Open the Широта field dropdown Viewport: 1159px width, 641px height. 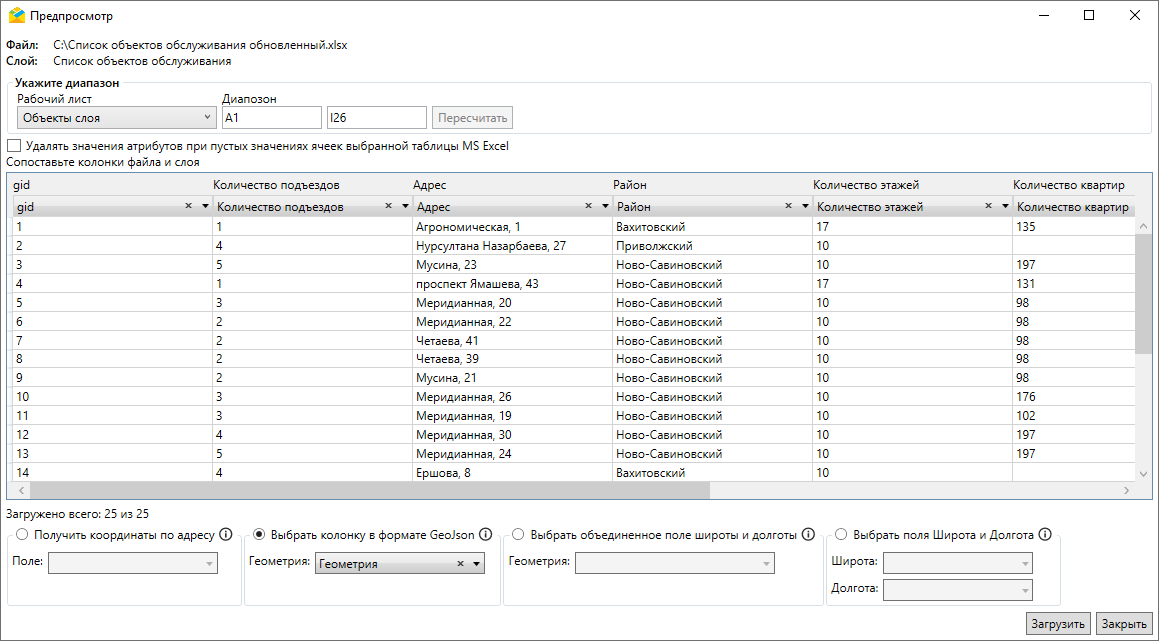[956, 563]
